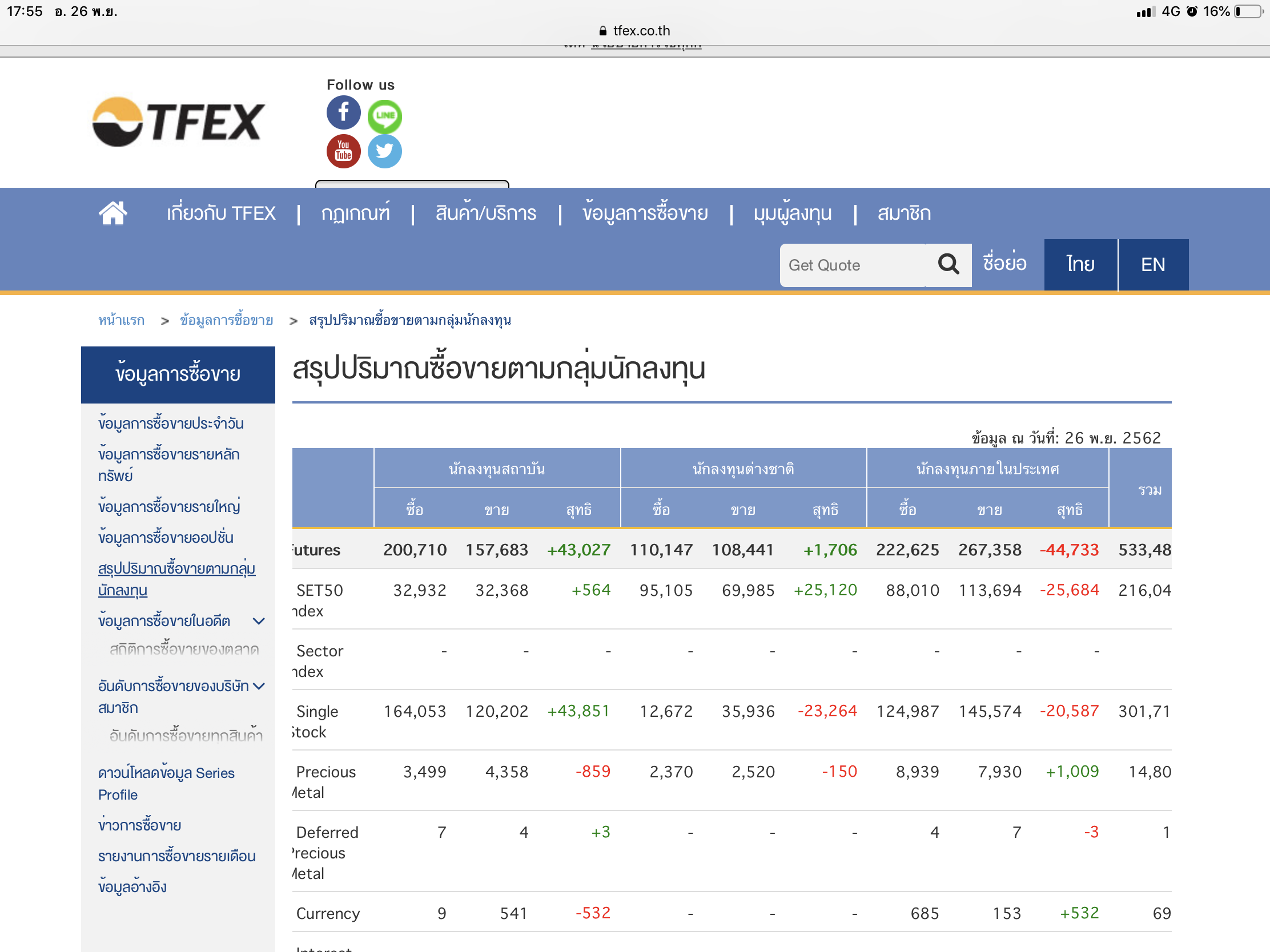
Task: Expand อันดับการซื้อขายของบริษัทสมาชิก chevron
Action: (x=259, y=686)
